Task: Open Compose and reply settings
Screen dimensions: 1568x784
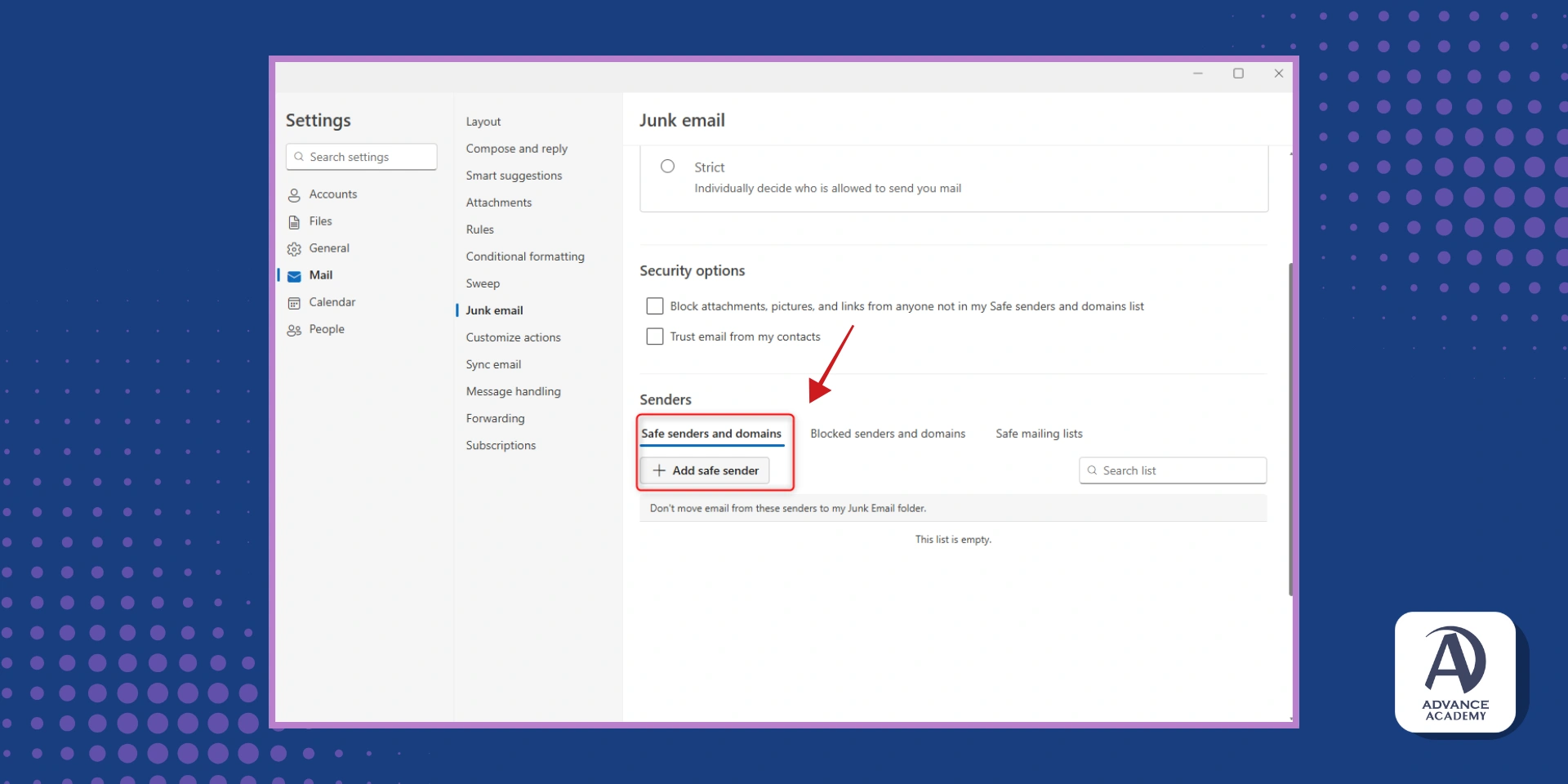Action: click(x=517, y=149)
